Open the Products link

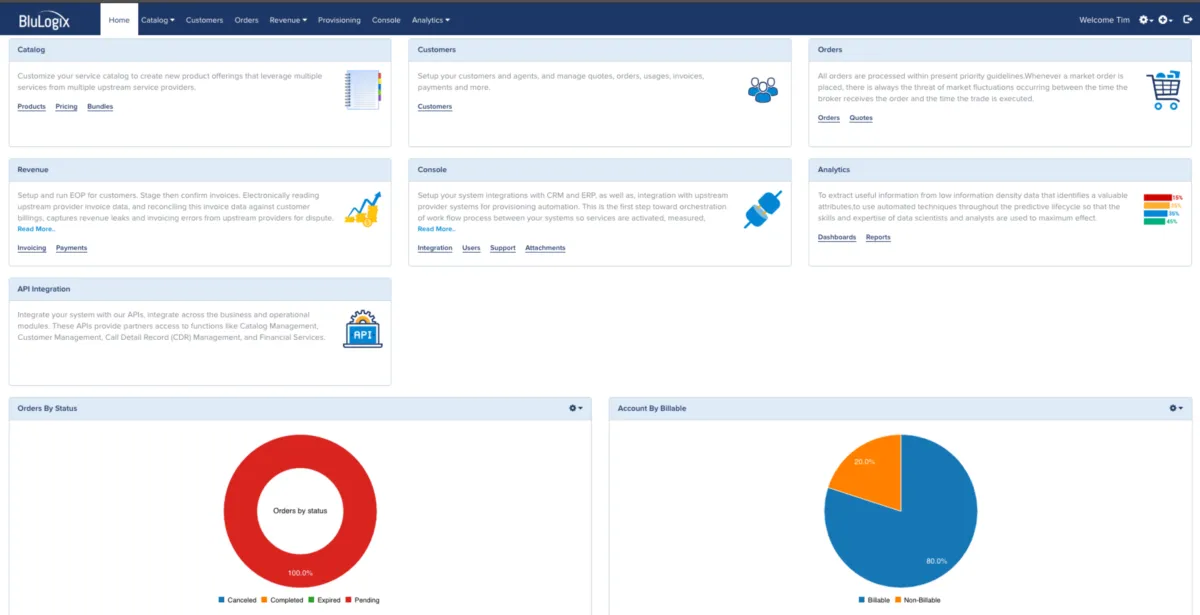tap(32, 106)
